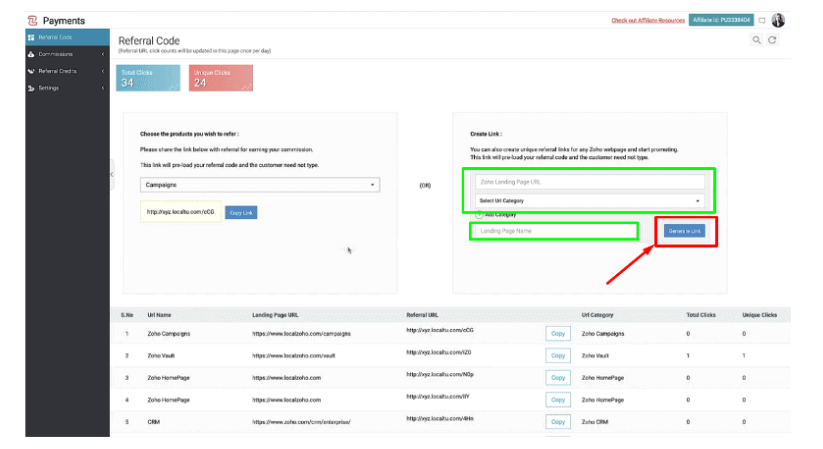Click the localzoho.com/vault landing URL
Viewport: 823px width, 449px height.
293,356
